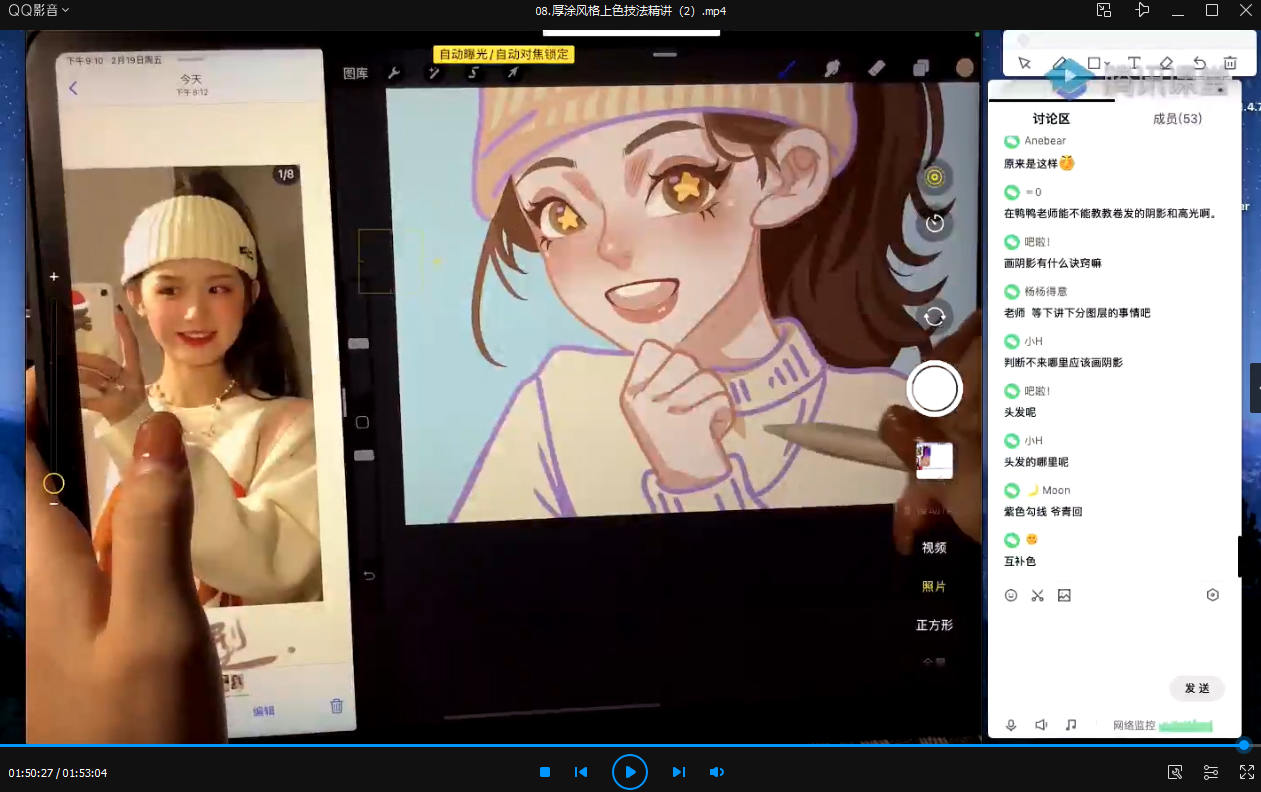Click the white camera shutter button
1261x792 pixels.
935,389
